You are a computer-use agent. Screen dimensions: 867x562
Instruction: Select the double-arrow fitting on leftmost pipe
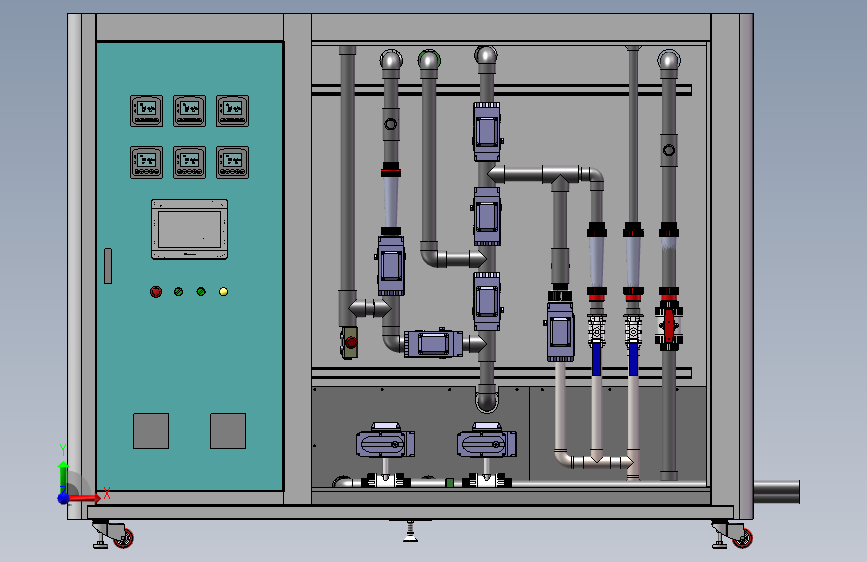[370, 308]
